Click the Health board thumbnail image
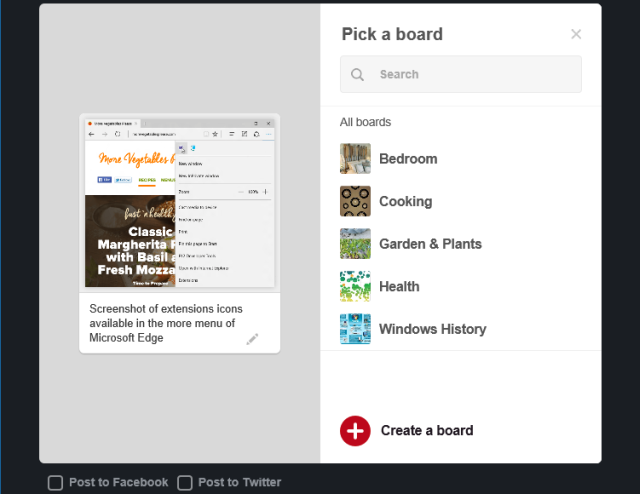 (x=355, y=286)
